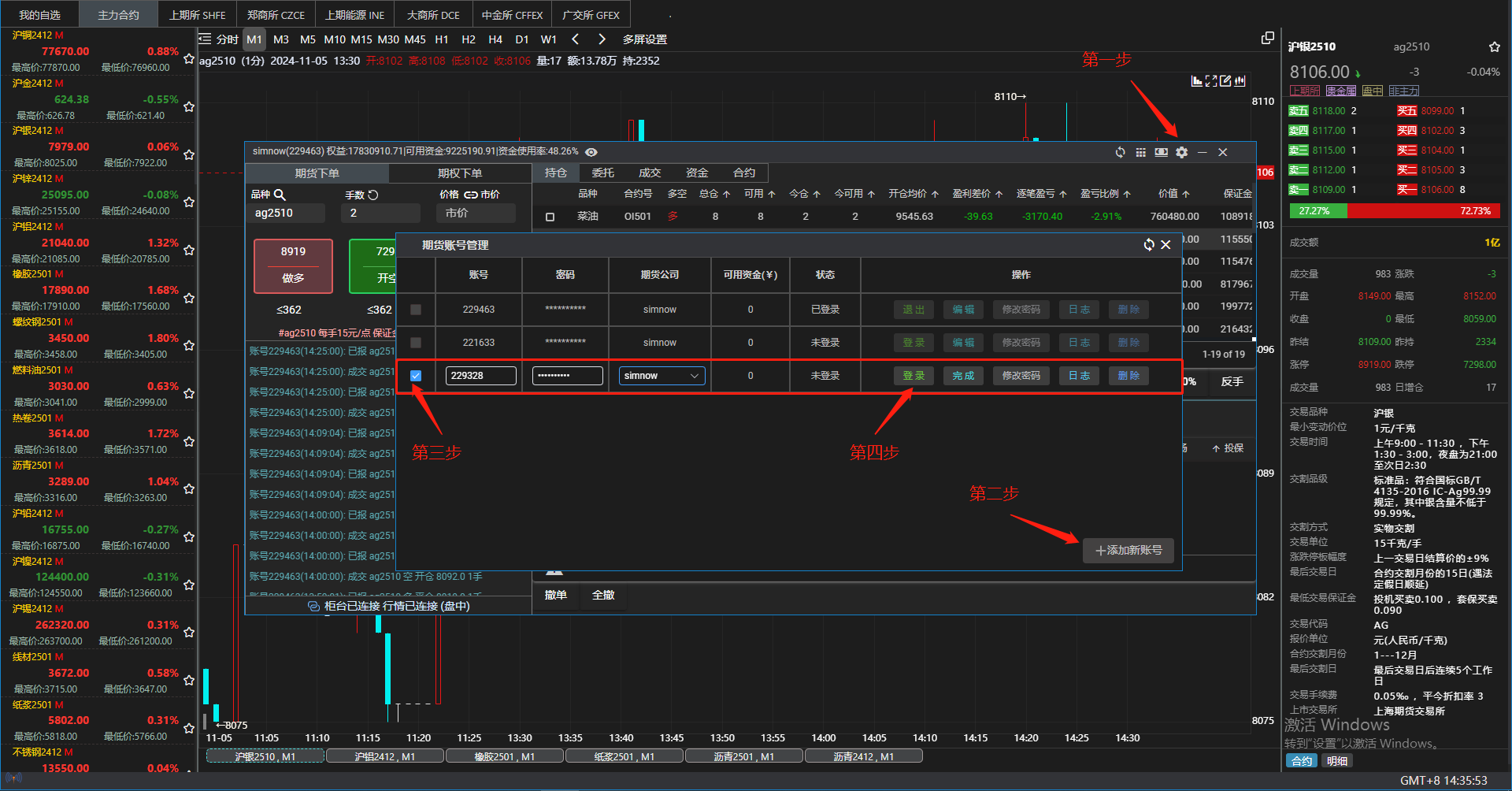
Task: Sort positions by 盈亏比例 column
Action: [x=1105, y=194]
